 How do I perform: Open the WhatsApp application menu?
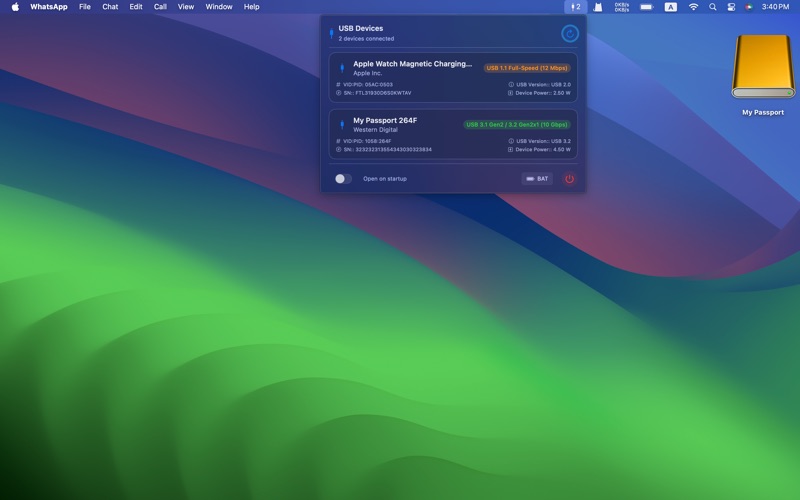click(49, 7)
